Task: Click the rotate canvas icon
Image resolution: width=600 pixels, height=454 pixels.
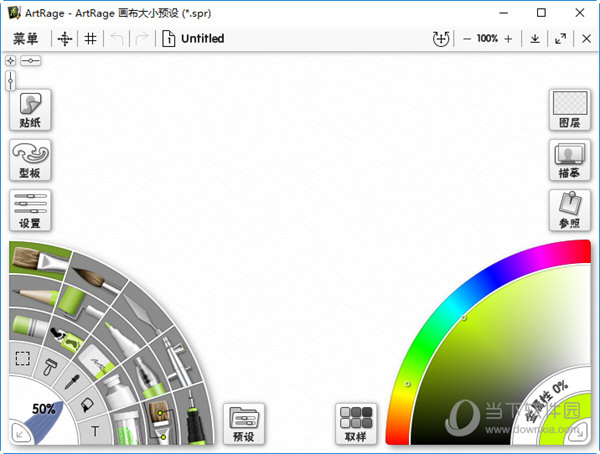Action: click(441, 39)
